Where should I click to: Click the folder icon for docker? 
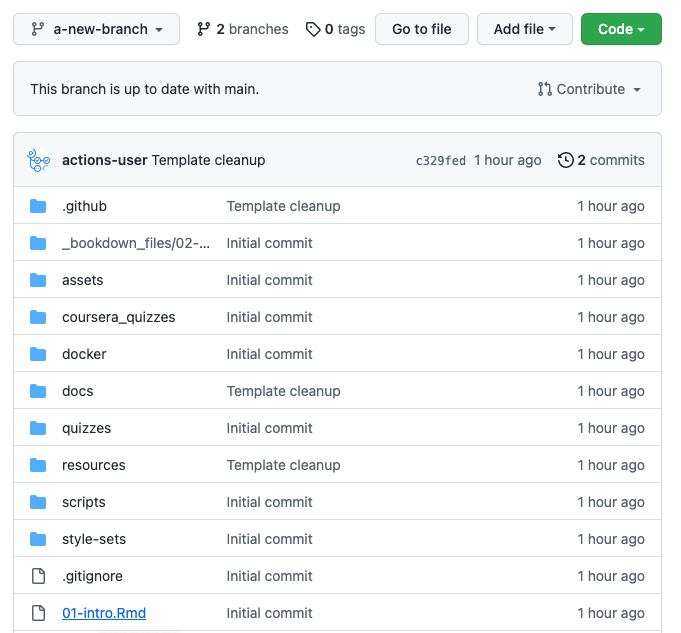pos(38,354)
